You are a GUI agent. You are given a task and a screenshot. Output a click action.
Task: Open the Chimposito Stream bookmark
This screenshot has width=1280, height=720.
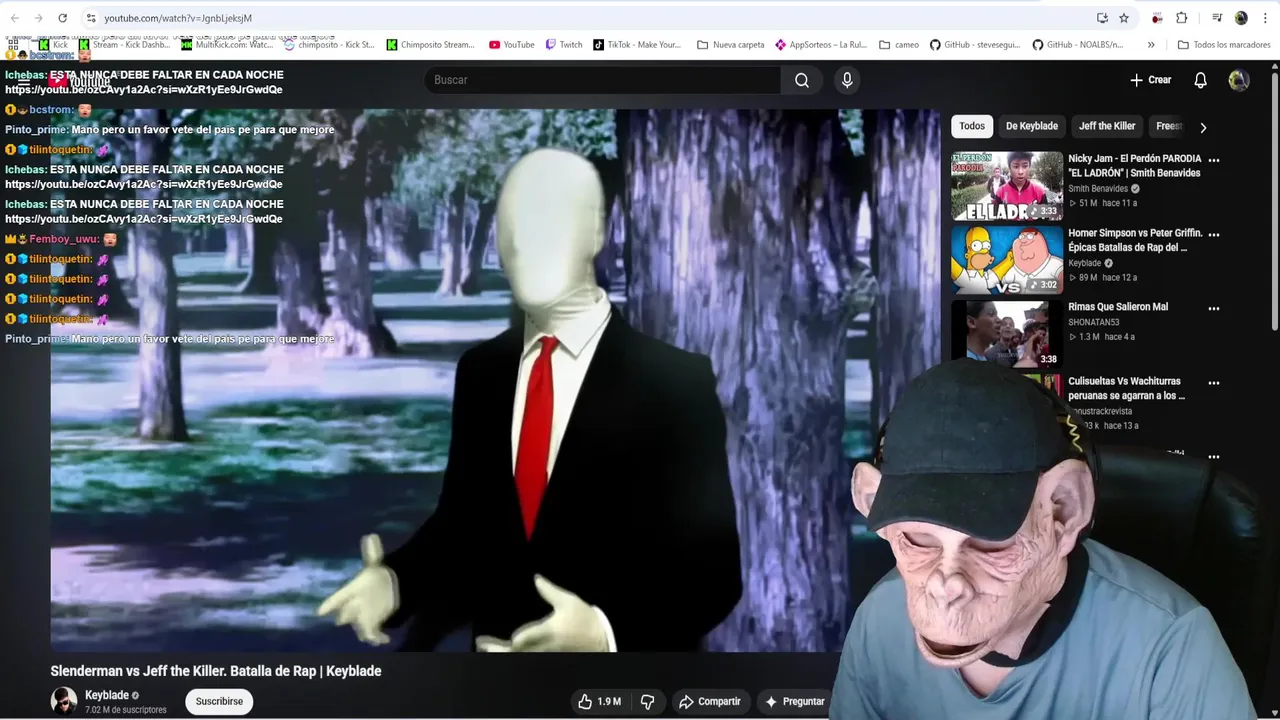(431, 44)
